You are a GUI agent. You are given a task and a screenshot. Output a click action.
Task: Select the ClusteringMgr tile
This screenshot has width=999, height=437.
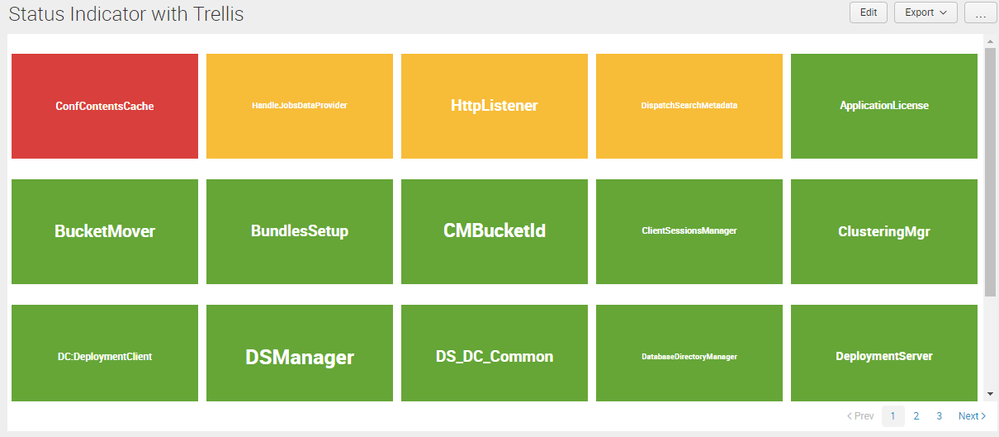[x=884, y=231]
